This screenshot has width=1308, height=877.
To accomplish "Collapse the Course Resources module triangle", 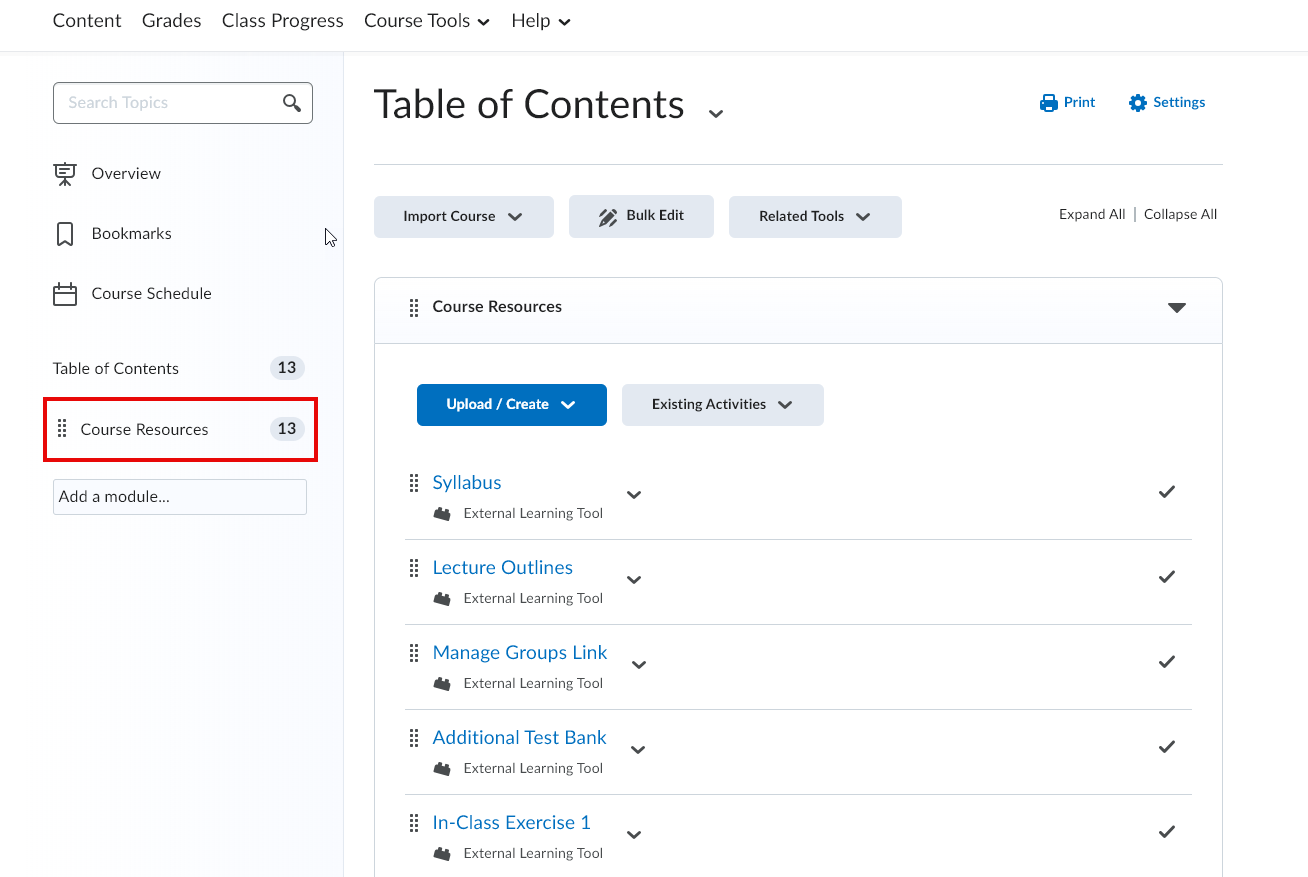I will (x=1177, y=308).
